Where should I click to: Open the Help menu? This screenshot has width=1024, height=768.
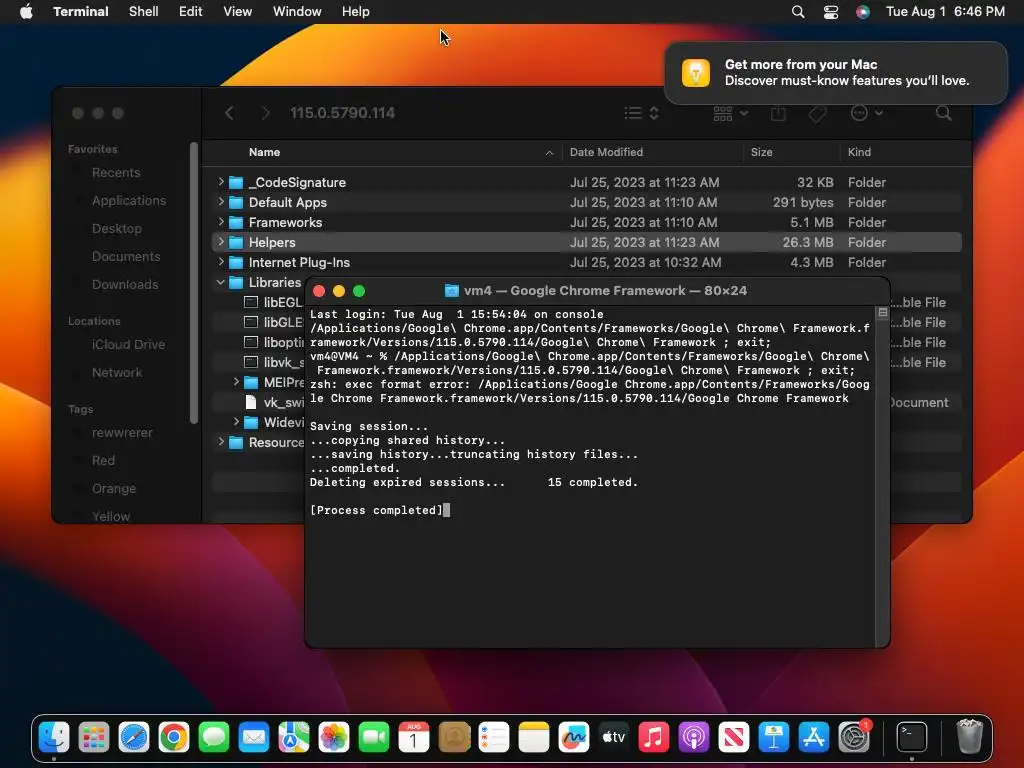356,12
